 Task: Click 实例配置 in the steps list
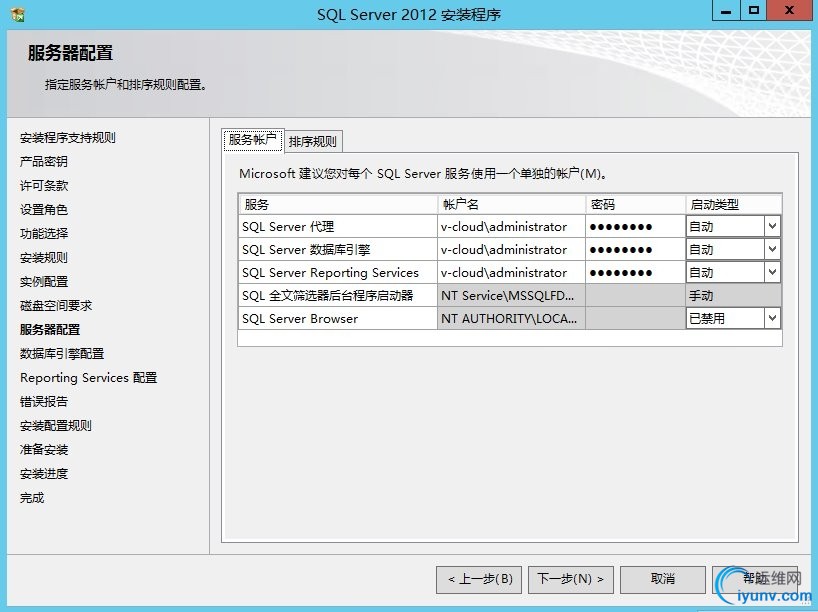44,282
